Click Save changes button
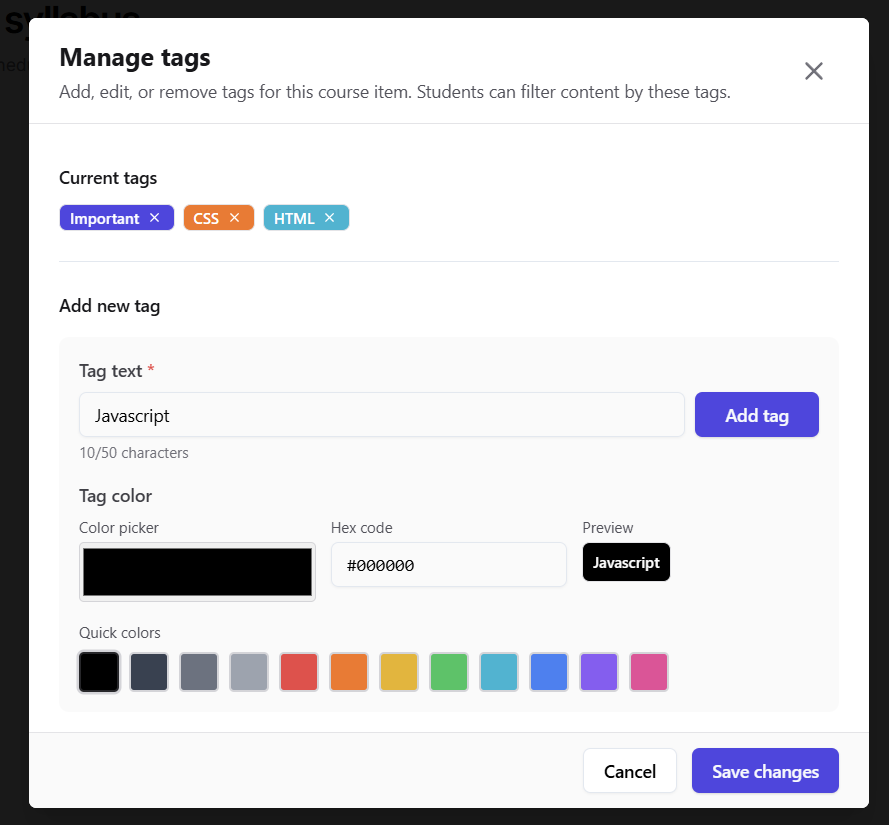The height and width of the screenshot is (825, 889). (765, 771)
